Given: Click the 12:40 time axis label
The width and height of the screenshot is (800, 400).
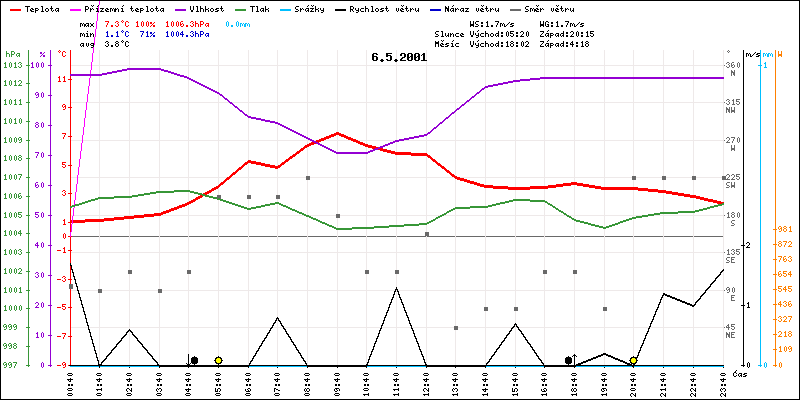Looking at the screenshot, I should click(x=426, y=381).
